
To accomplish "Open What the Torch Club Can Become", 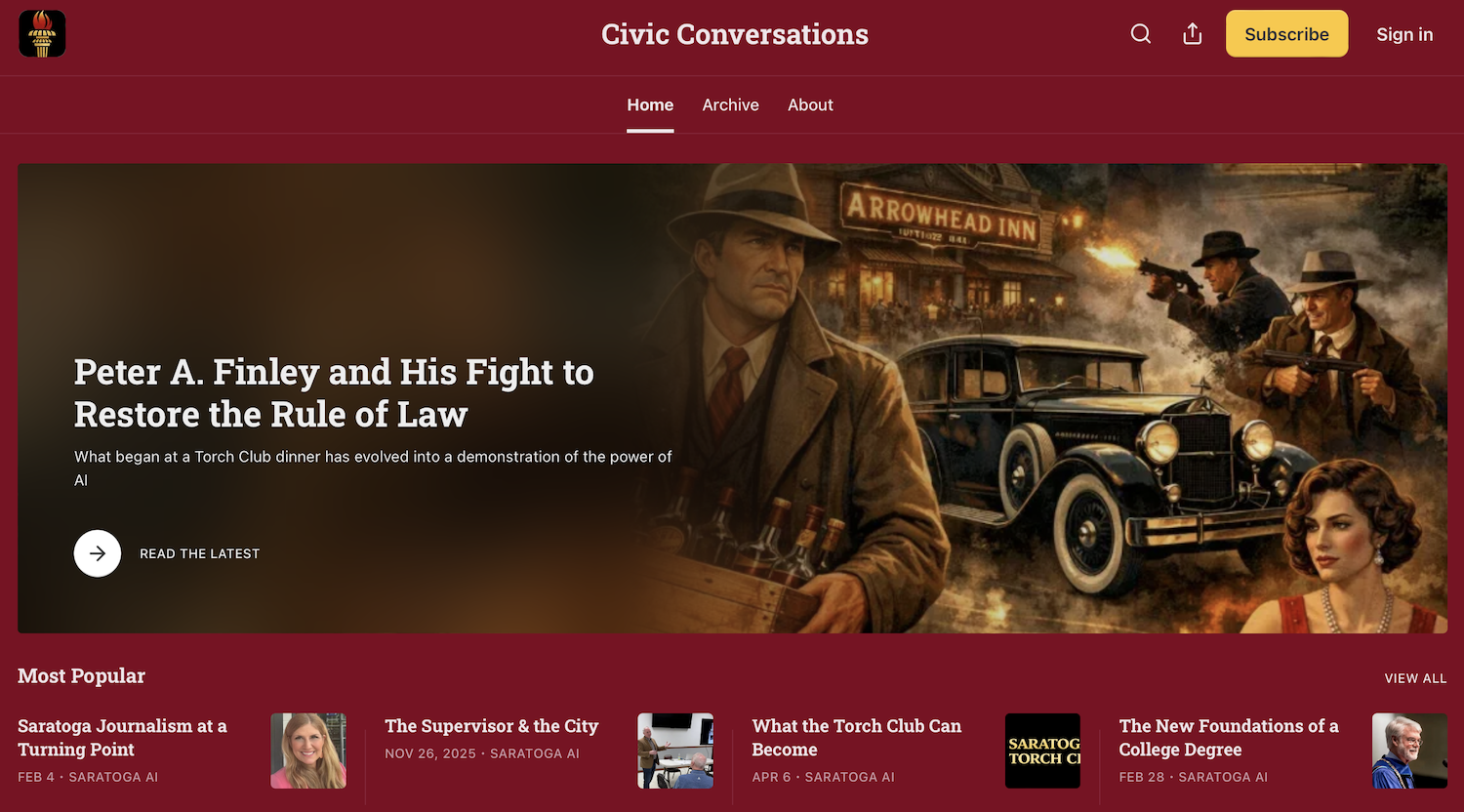I will click(856, 738).
